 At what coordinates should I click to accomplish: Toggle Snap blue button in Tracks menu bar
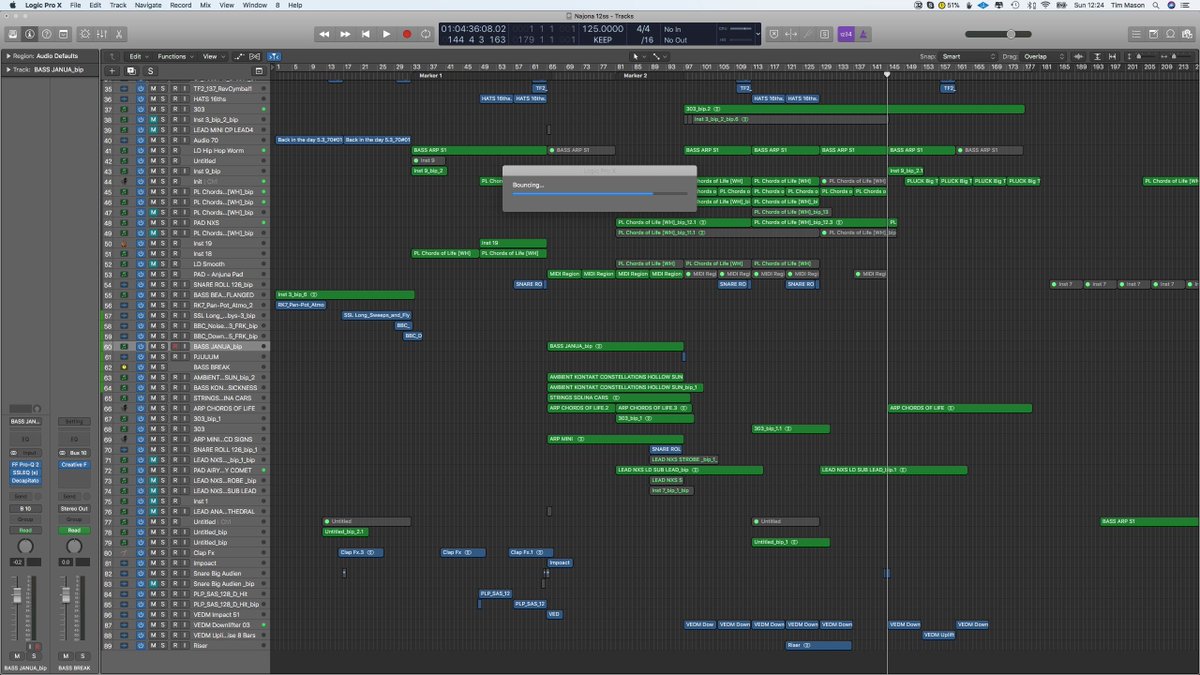[x=274, y=56]
